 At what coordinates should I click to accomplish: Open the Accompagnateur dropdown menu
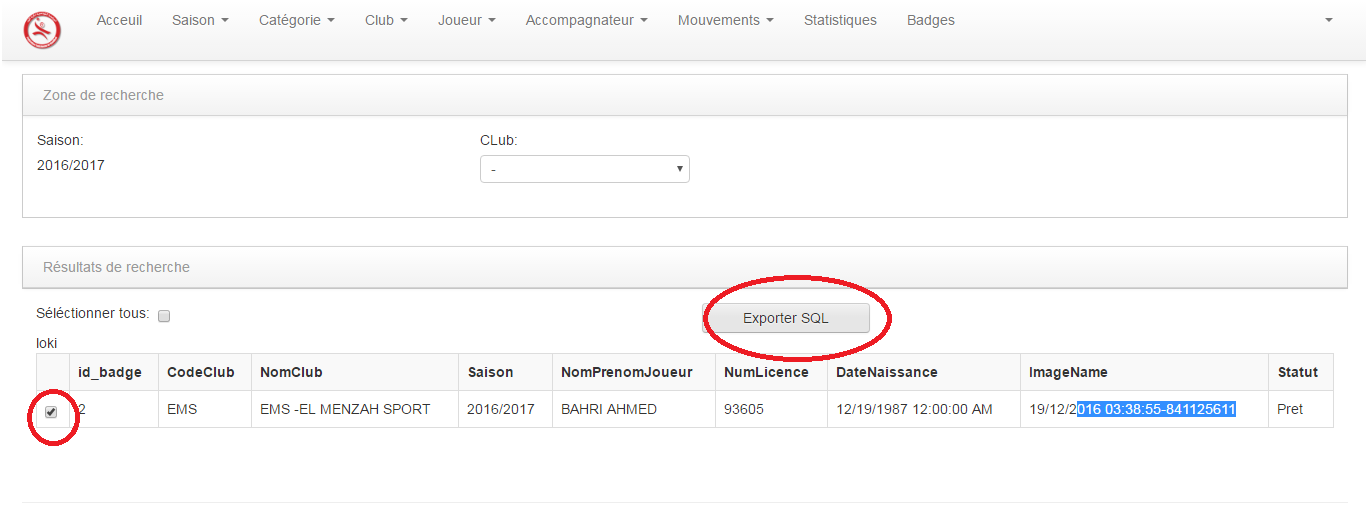point(586,20)
